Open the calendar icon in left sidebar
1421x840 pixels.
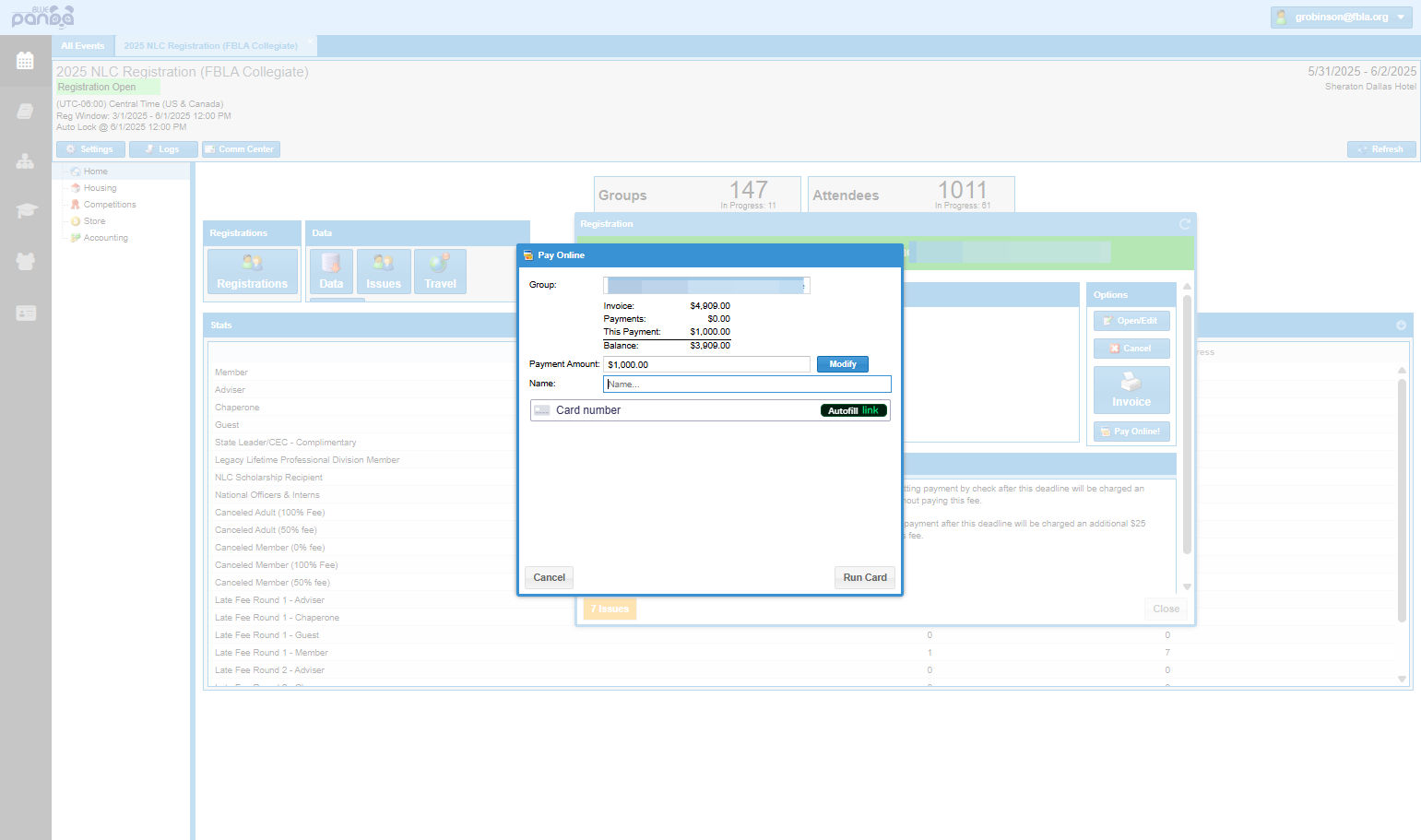25,61
